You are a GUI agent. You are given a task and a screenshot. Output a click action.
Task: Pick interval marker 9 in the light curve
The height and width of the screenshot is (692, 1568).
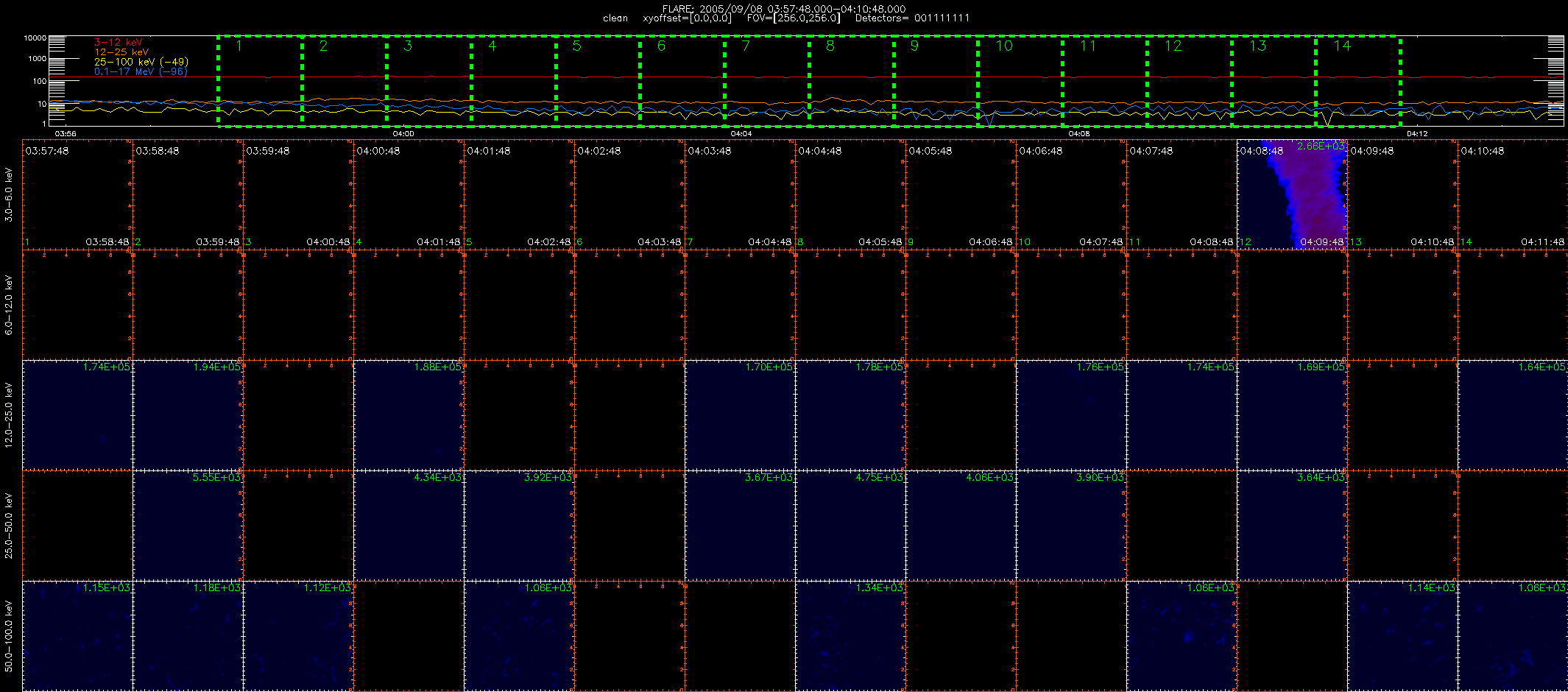click(x=914, y=46)
